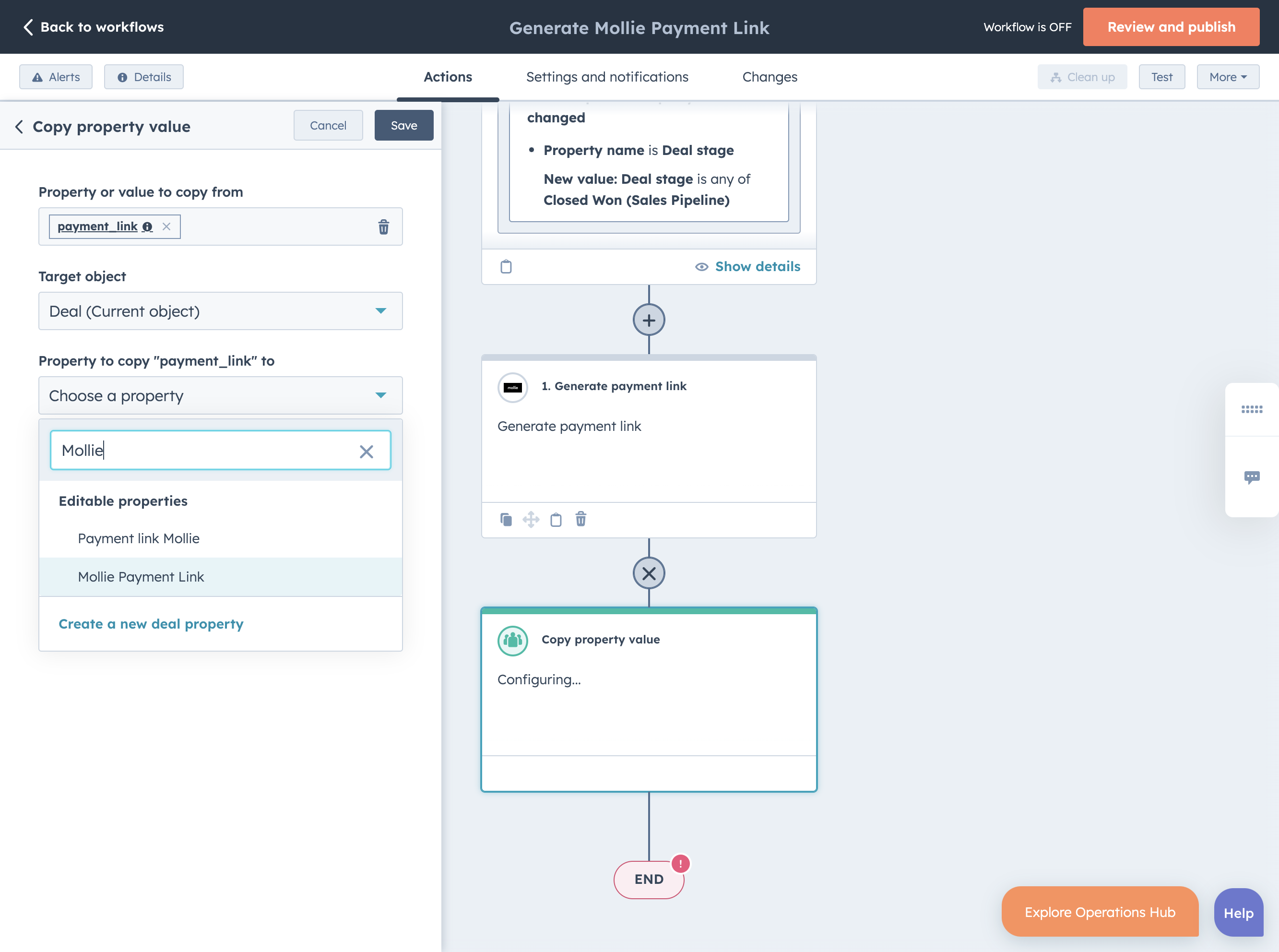This screenshot has height=952, width=1279.
Task: Delete the copy-from value with trash icon
Action: (x=384, y=226)
